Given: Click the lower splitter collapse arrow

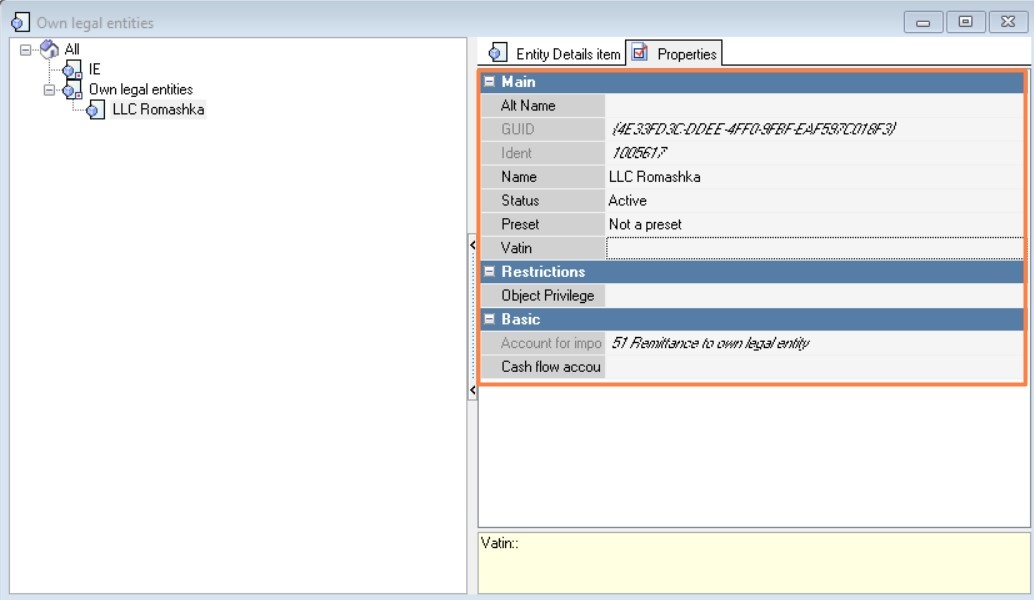Looking at the screenshot, I should [x=472, y=390].
